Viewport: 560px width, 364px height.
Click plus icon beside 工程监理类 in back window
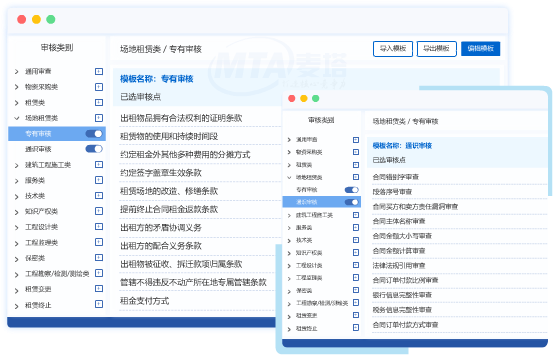click(x=99, y=242)
